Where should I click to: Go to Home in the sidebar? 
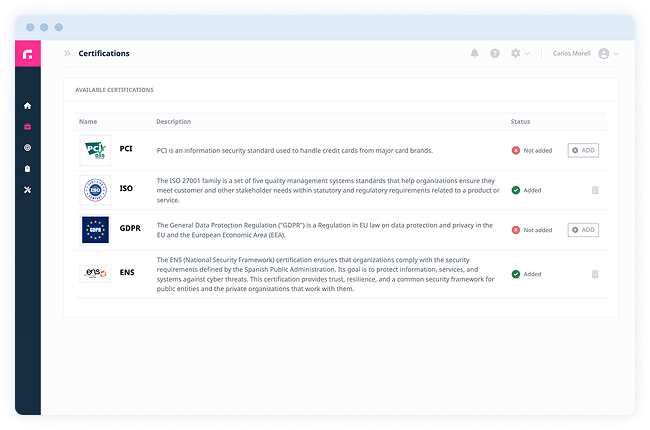point(28,106)
